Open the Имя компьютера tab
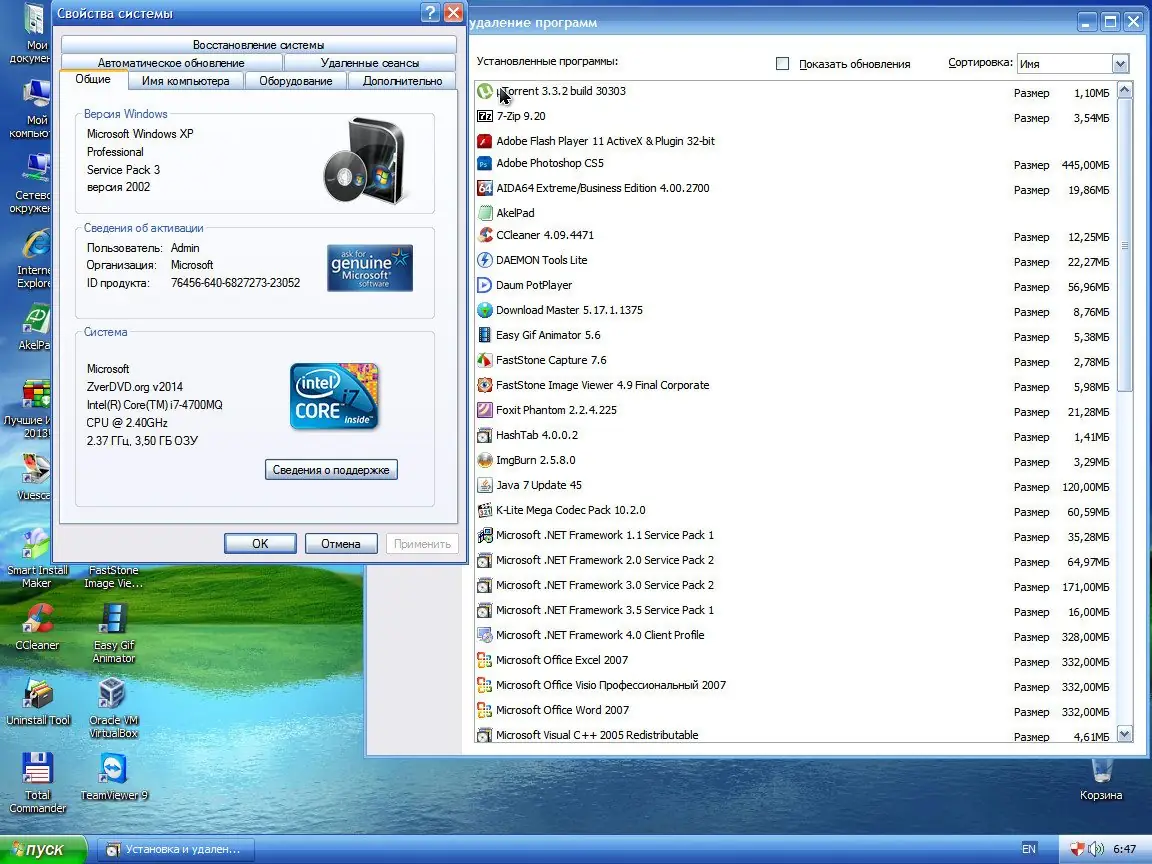Viewport: 1152px width, 864px height. 186,81
